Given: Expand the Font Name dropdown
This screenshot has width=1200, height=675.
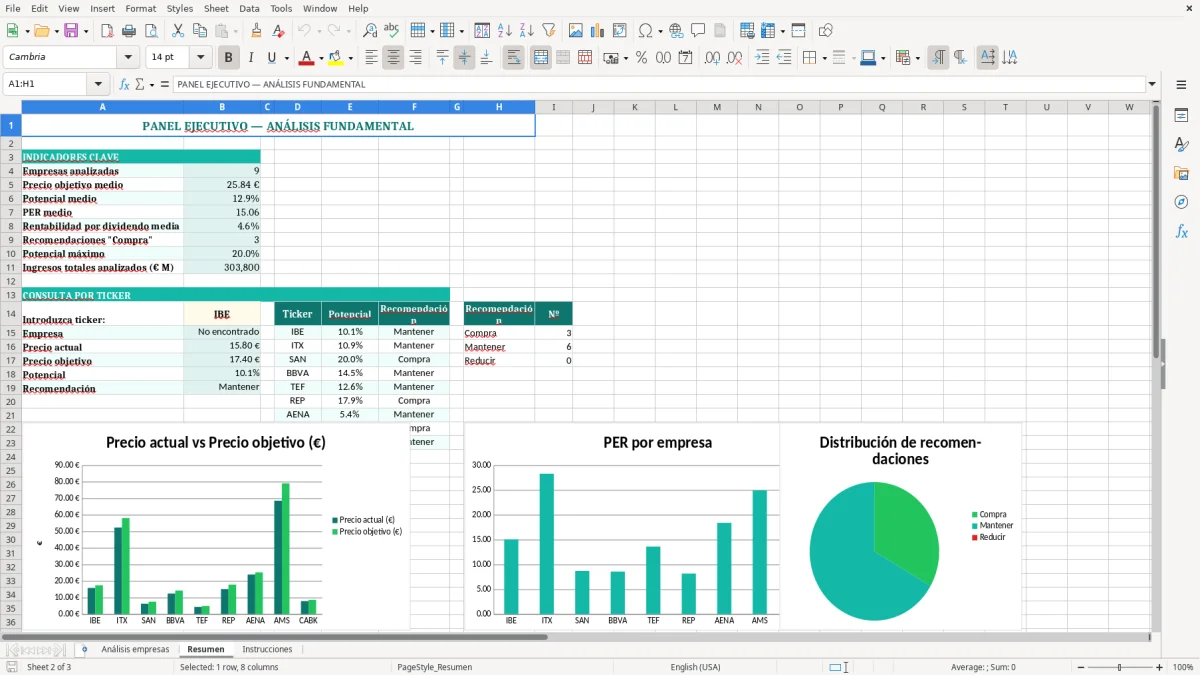Looking at the screenshot, I should [127, 58].
